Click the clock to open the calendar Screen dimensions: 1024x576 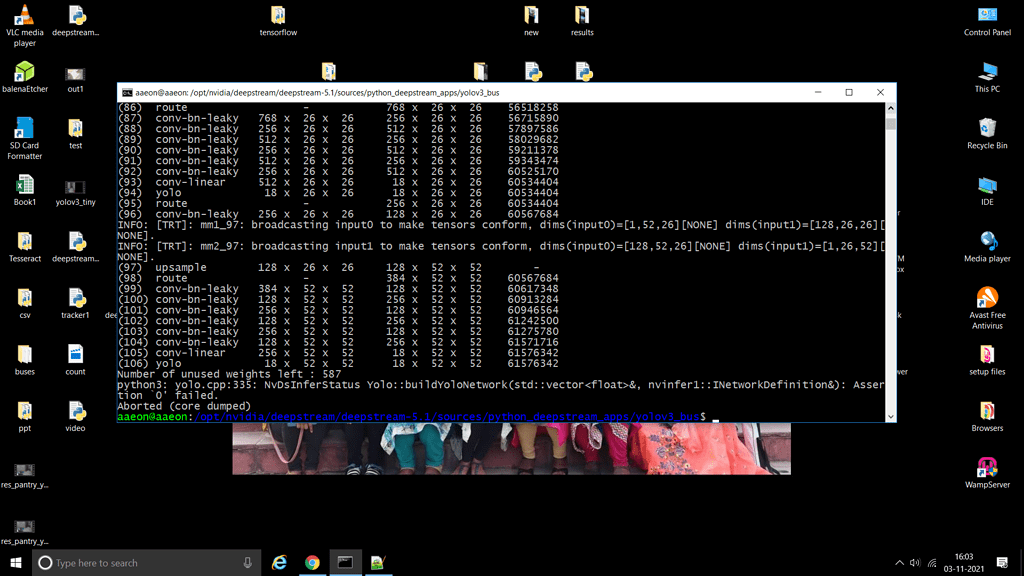962,562
